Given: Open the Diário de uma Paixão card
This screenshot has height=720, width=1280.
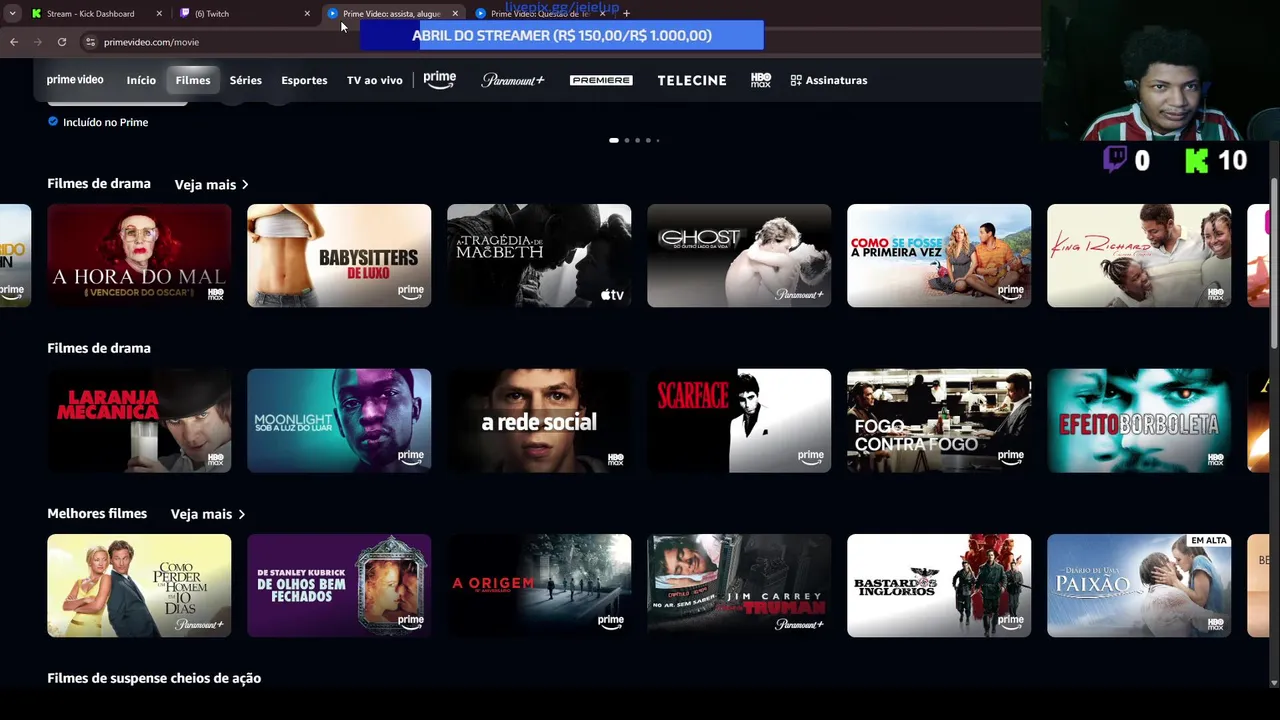Looking at the screenshot, I should pos(1139,585).
